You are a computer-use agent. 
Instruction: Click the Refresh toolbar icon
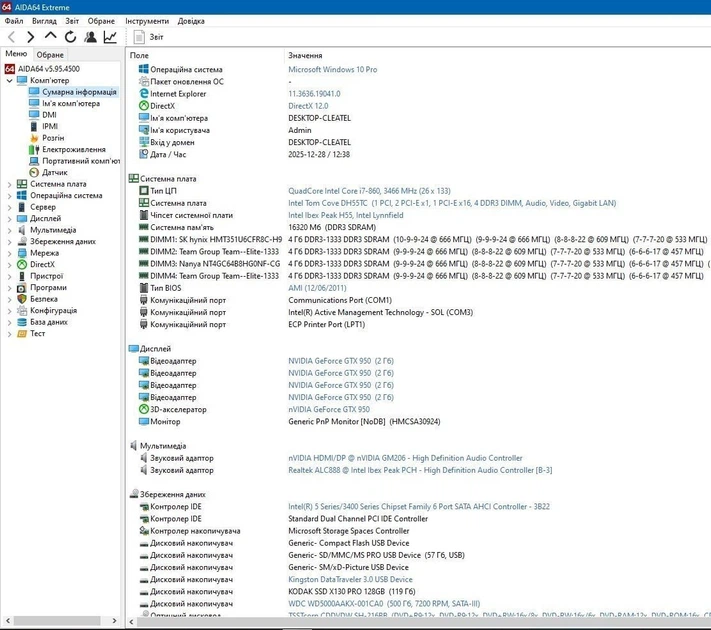click(x=70, y=37)
